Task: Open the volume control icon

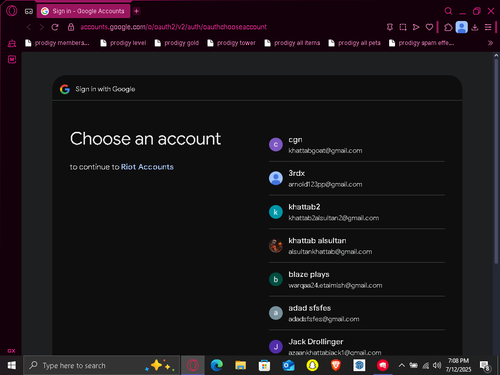Action: coord(437,365)
